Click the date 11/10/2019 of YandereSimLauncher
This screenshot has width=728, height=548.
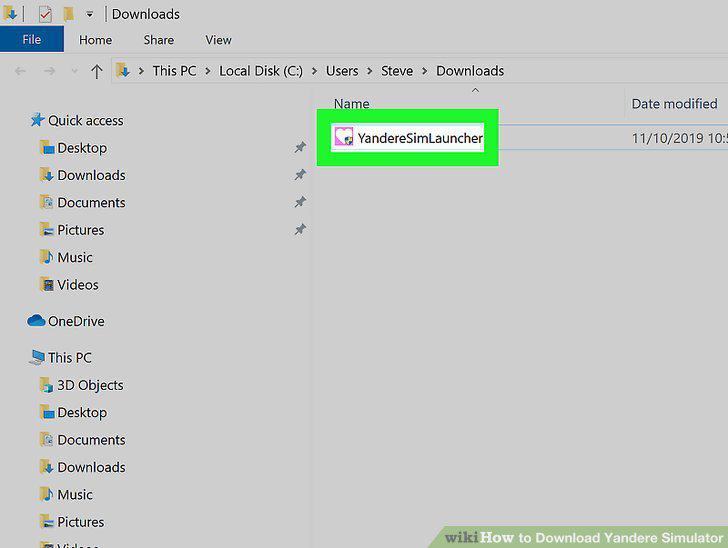tap(668, 138)
